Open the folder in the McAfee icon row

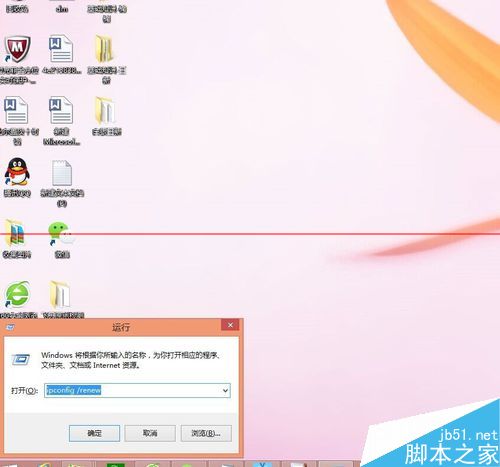pyautogui.click(x=106, y=49)
